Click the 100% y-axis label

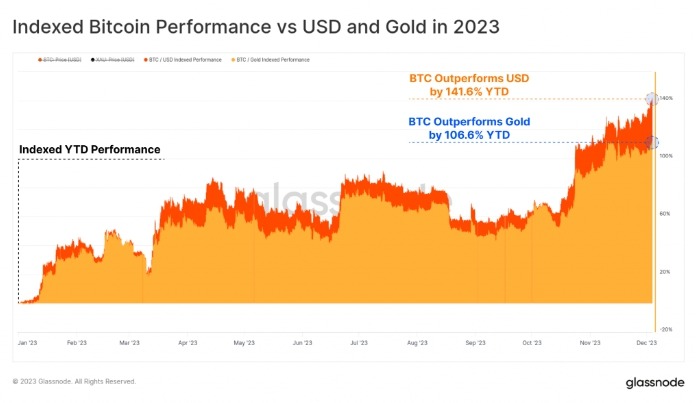(x=666, y=157)
